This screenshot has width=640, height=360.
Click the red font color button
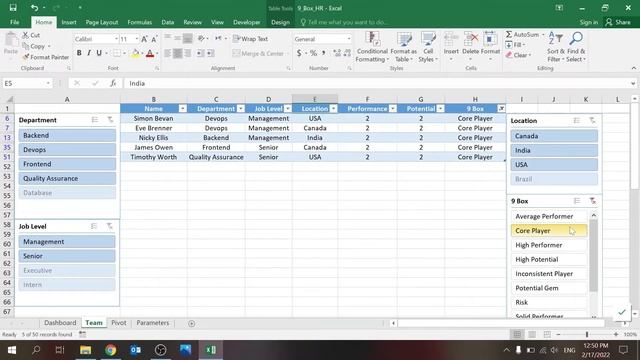(150, 53)
